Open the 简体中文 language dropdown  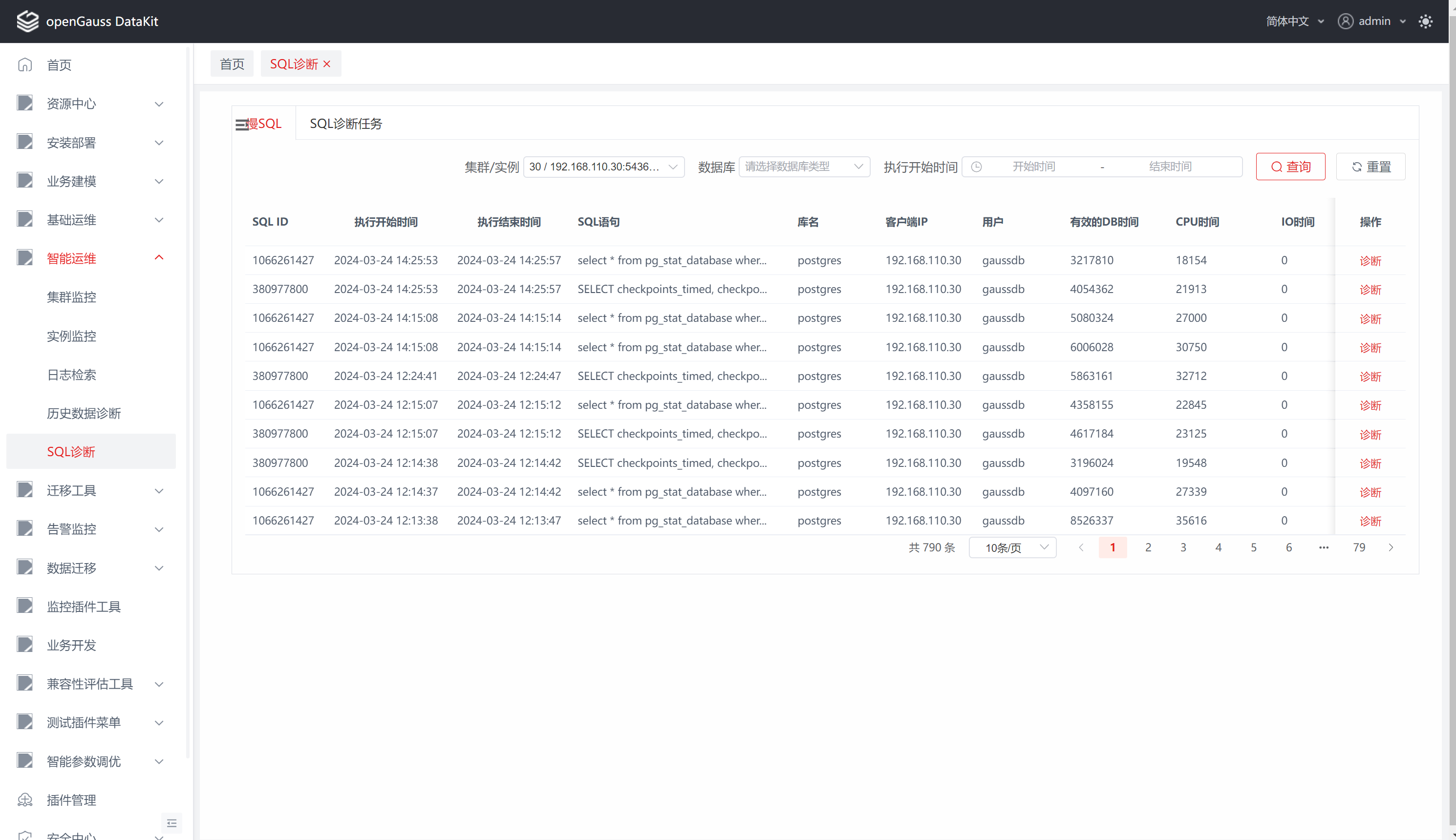(x=1294, y=21)
